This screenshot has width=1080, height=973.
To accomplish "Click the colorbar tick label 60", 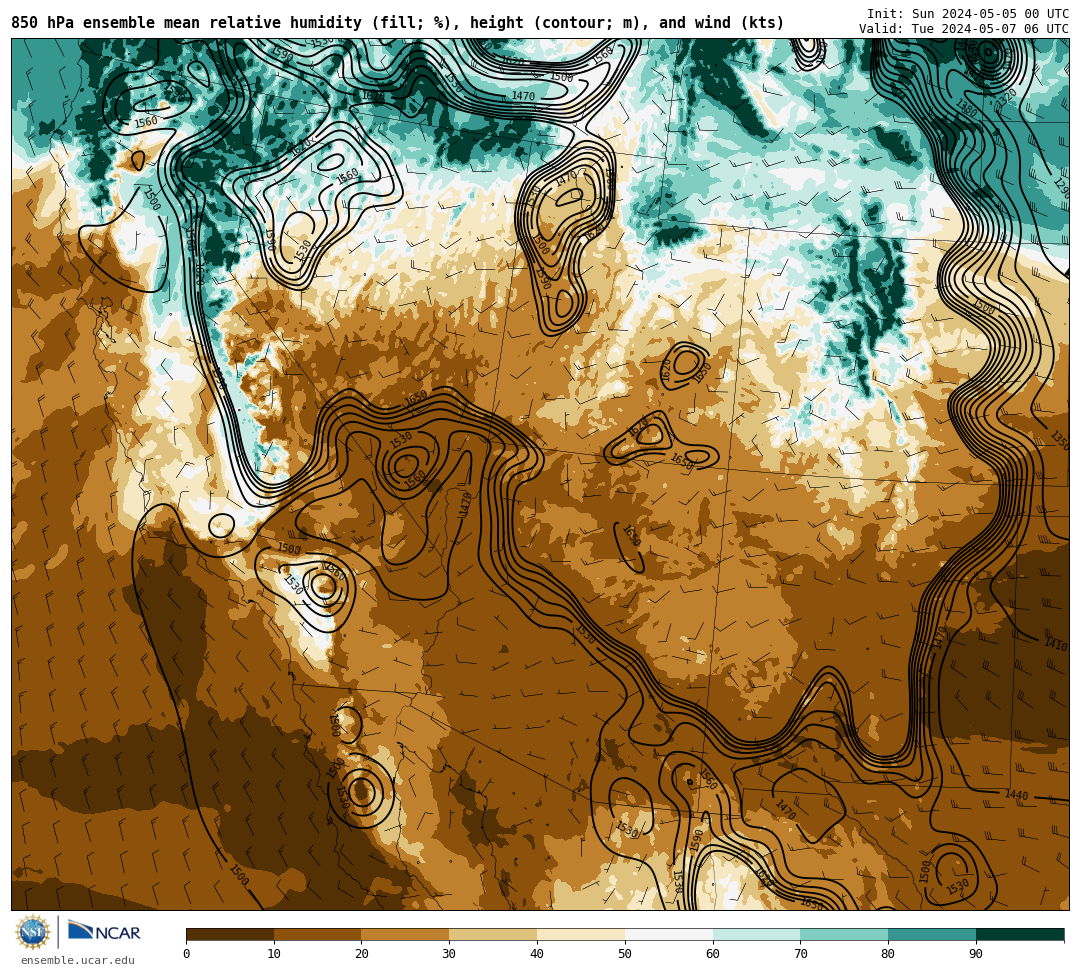I will [x=713, y=954].
